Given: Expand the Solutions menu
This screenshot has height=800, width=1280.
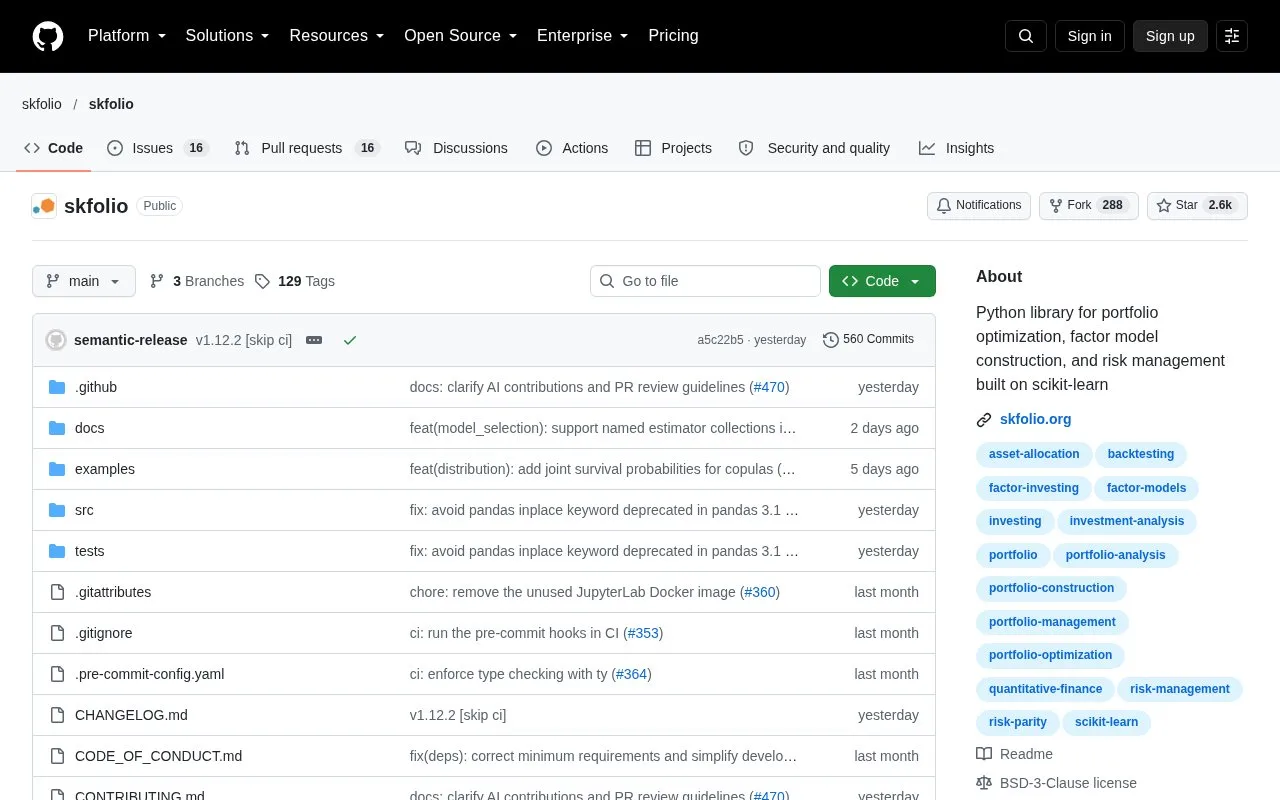Looking at the screenshot, I should tap(228, 36).
